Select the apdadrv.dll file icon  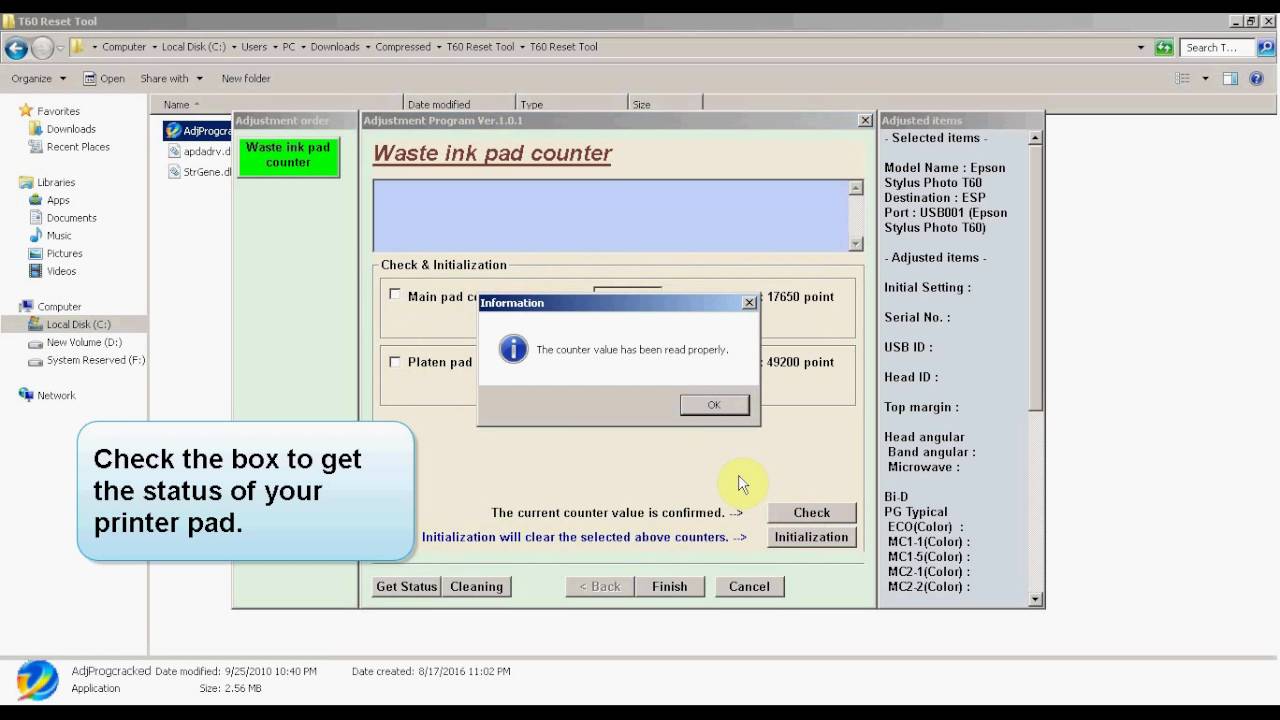174,151
